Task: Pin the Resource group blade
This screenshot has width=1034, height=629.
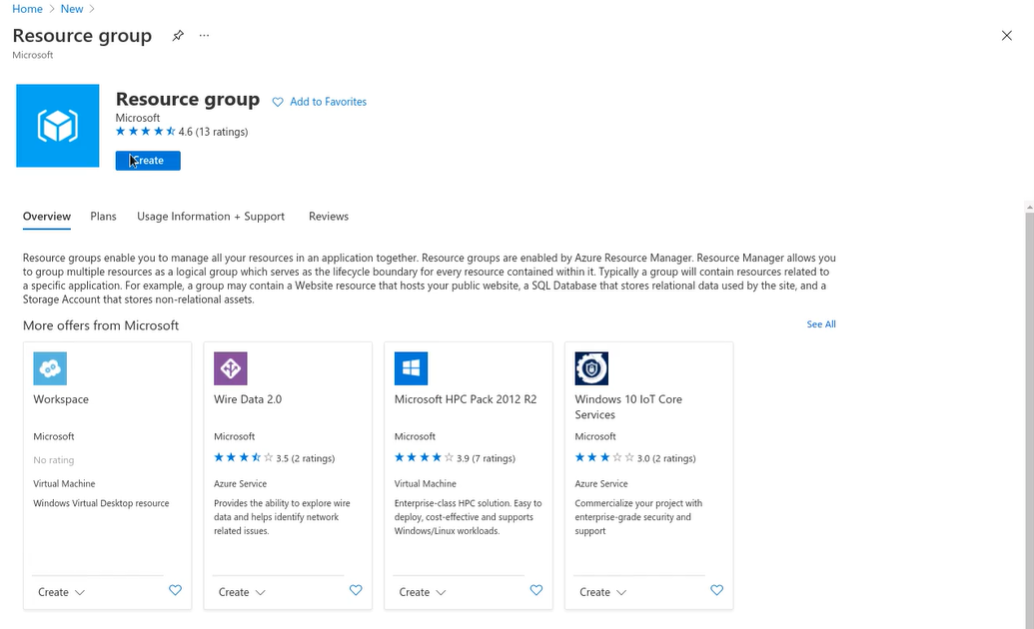Action: point(177,36)
